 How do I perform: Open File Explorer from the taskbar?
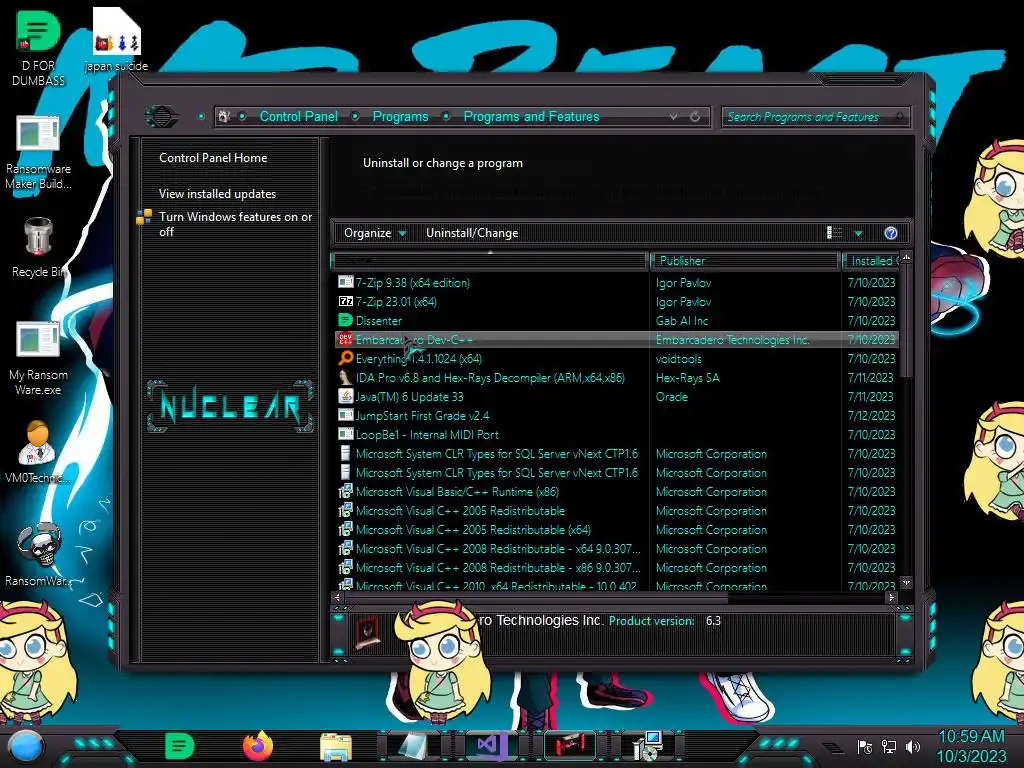(336, 747)
